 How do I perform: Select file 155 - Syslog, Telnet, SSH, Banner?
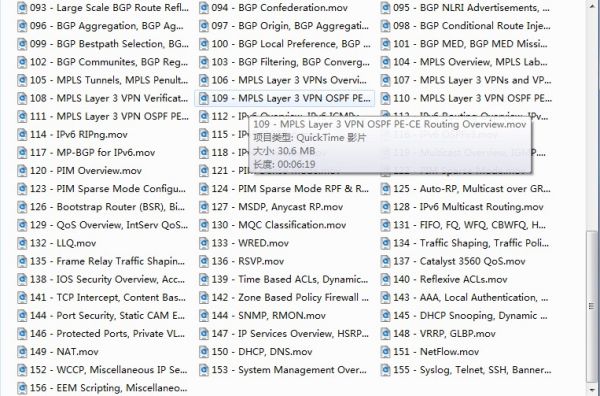(466, 370)
